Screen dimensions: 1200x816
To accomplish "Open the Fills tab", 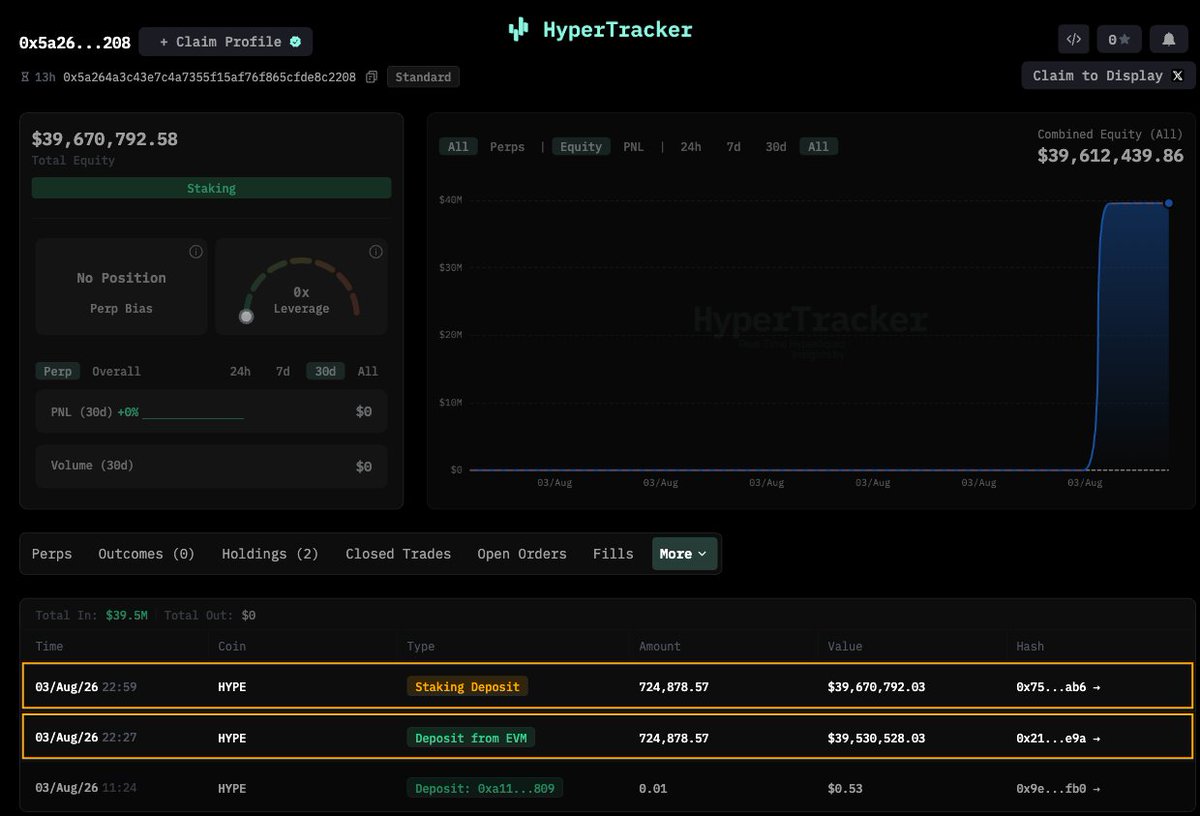I will click(x=613, y=554).
